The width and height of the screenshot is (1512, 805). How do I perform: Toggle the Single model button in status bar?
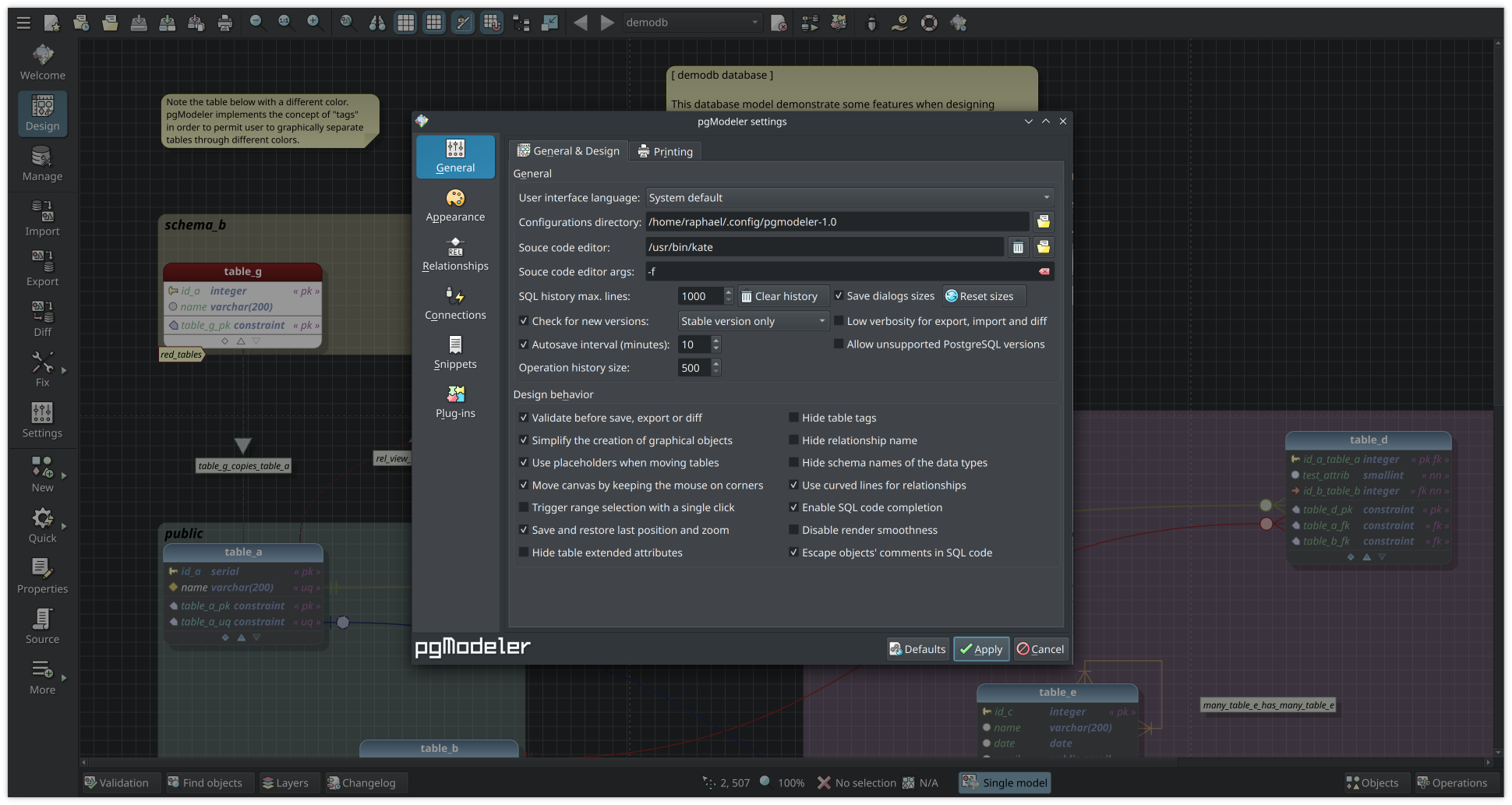(1005, 783)
